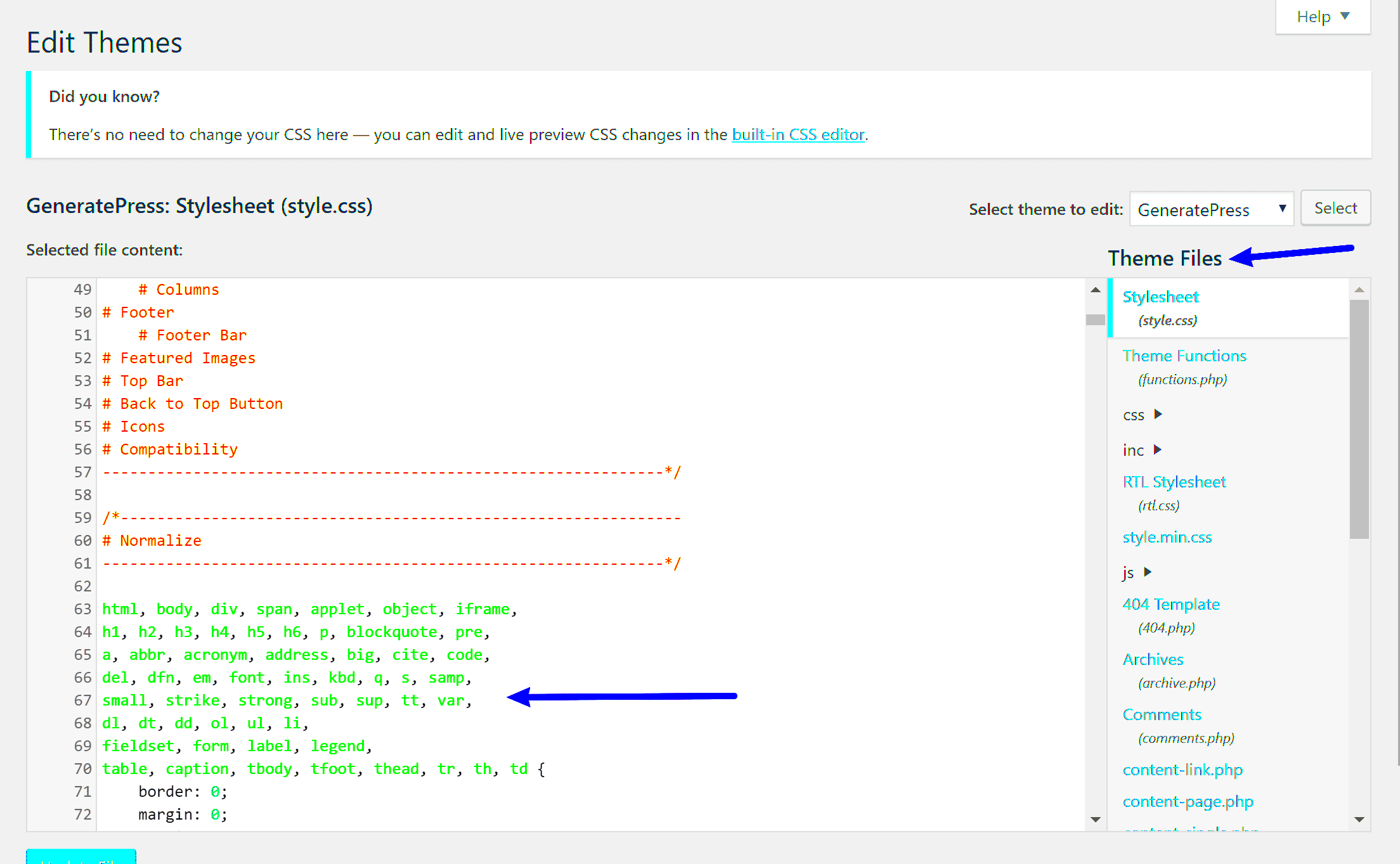1400x864 pixels.
Task: Open the GeneratePress theme selection dropdown
Action: [x=1211, y=209]
